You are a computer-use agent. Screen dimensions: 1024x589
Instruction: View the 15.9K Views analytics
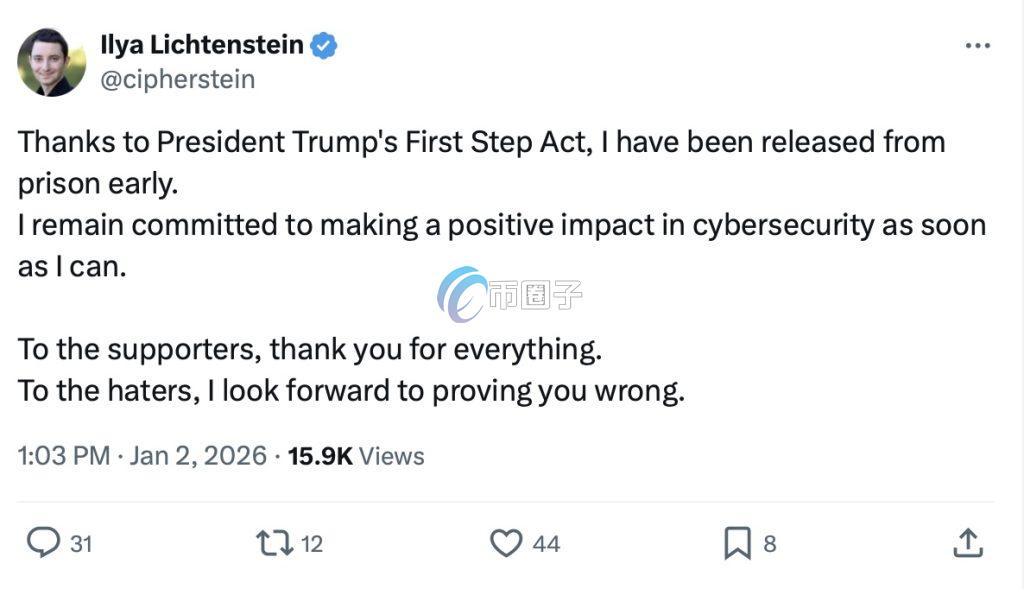[x=356, y=456]
